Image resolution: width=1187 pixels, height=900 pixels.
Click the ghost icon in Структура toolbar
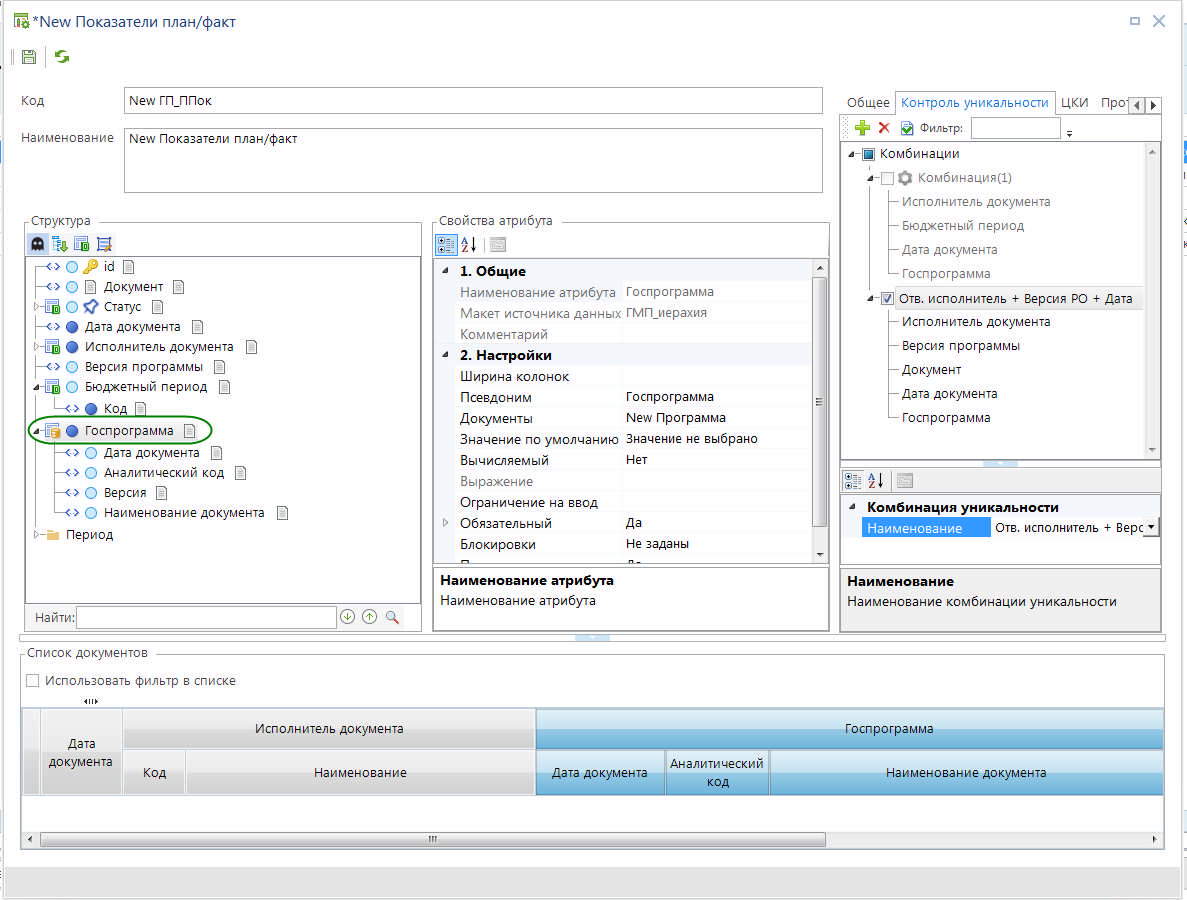(x=38, y=243)
